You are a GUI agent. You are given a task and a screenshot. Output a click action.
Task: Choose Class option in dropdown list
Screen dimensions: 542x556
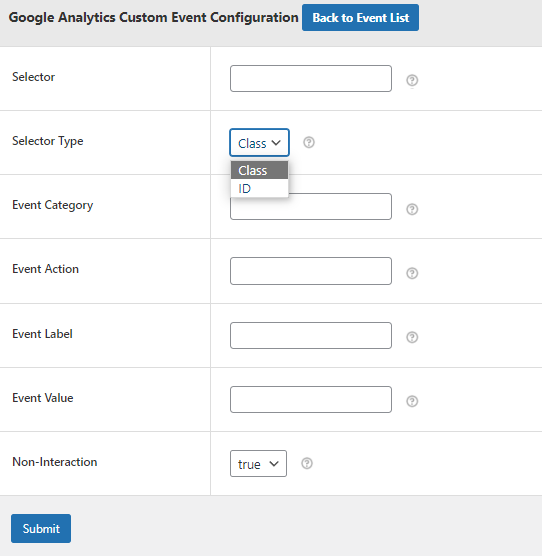[x=259, y=170]
